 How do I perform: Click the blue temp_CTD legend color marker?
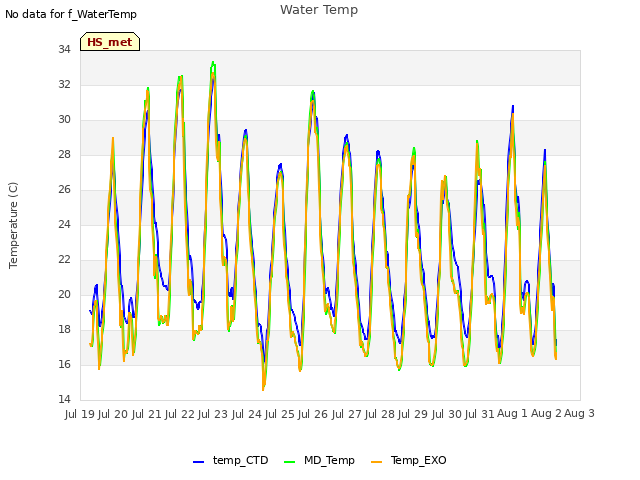click(x=198, y=462)
